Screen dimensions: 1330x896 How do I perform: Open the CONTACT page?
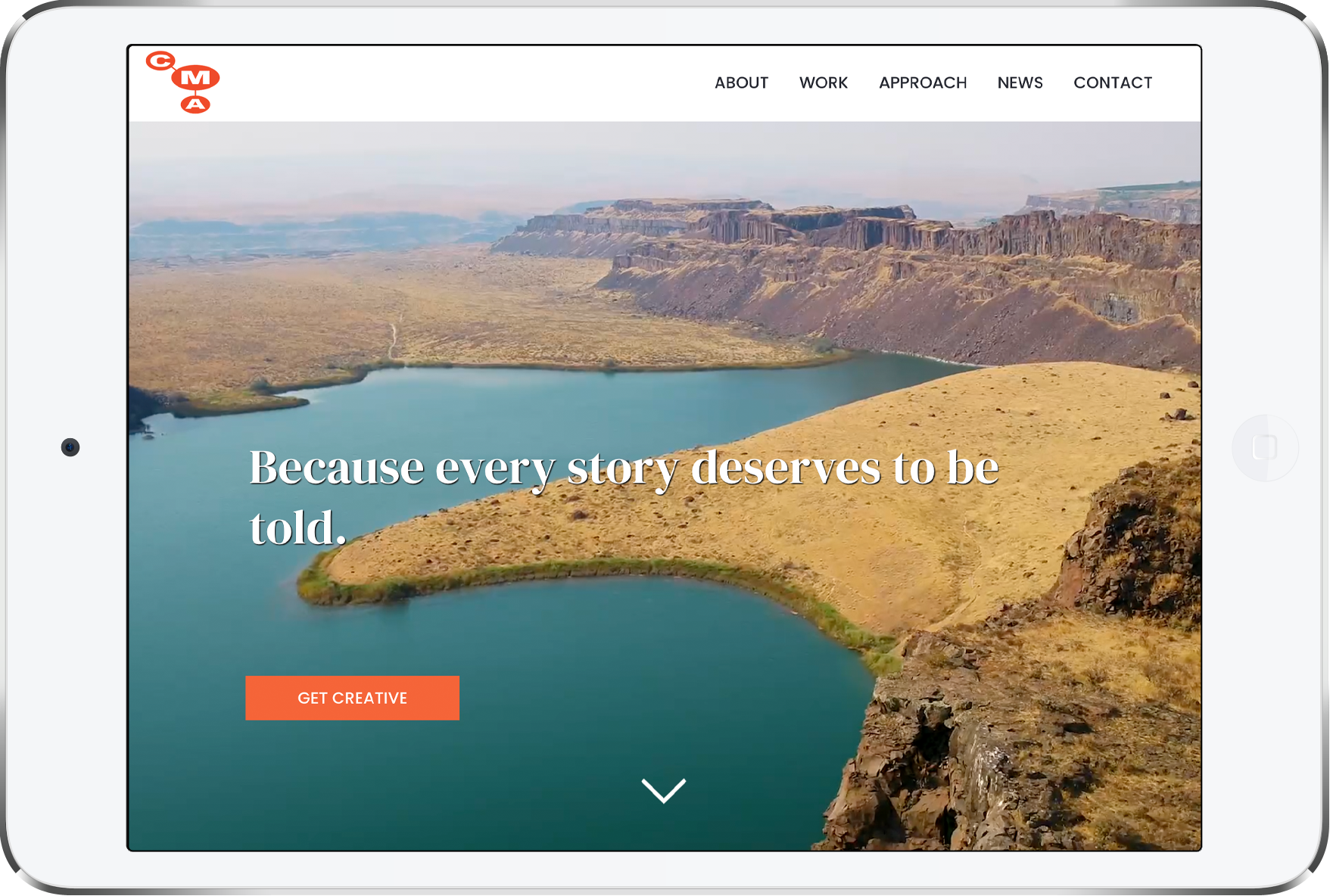1113,82
